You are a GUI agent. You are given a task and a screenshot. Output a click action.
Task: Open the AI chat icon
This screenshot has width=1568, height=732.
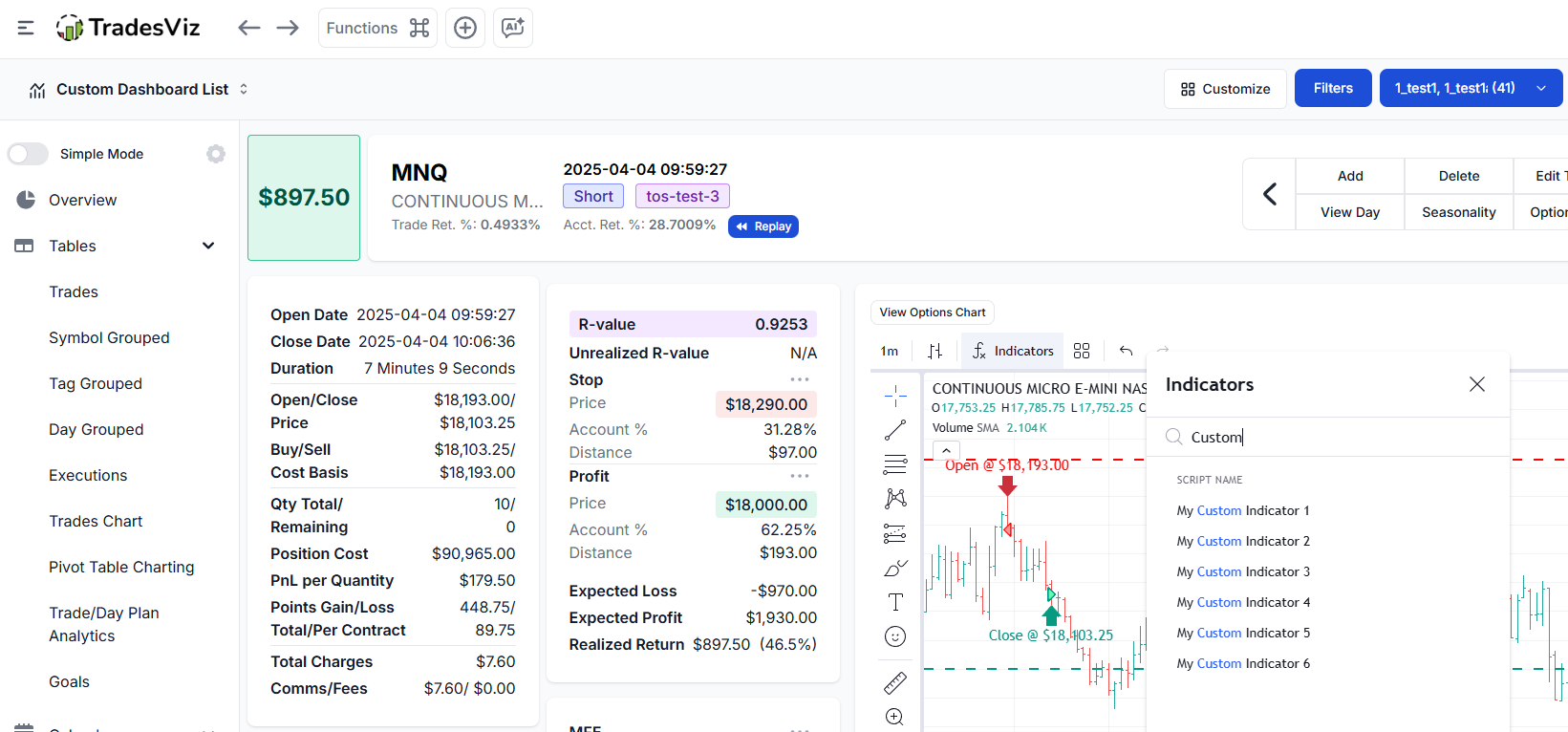[513, 28]
